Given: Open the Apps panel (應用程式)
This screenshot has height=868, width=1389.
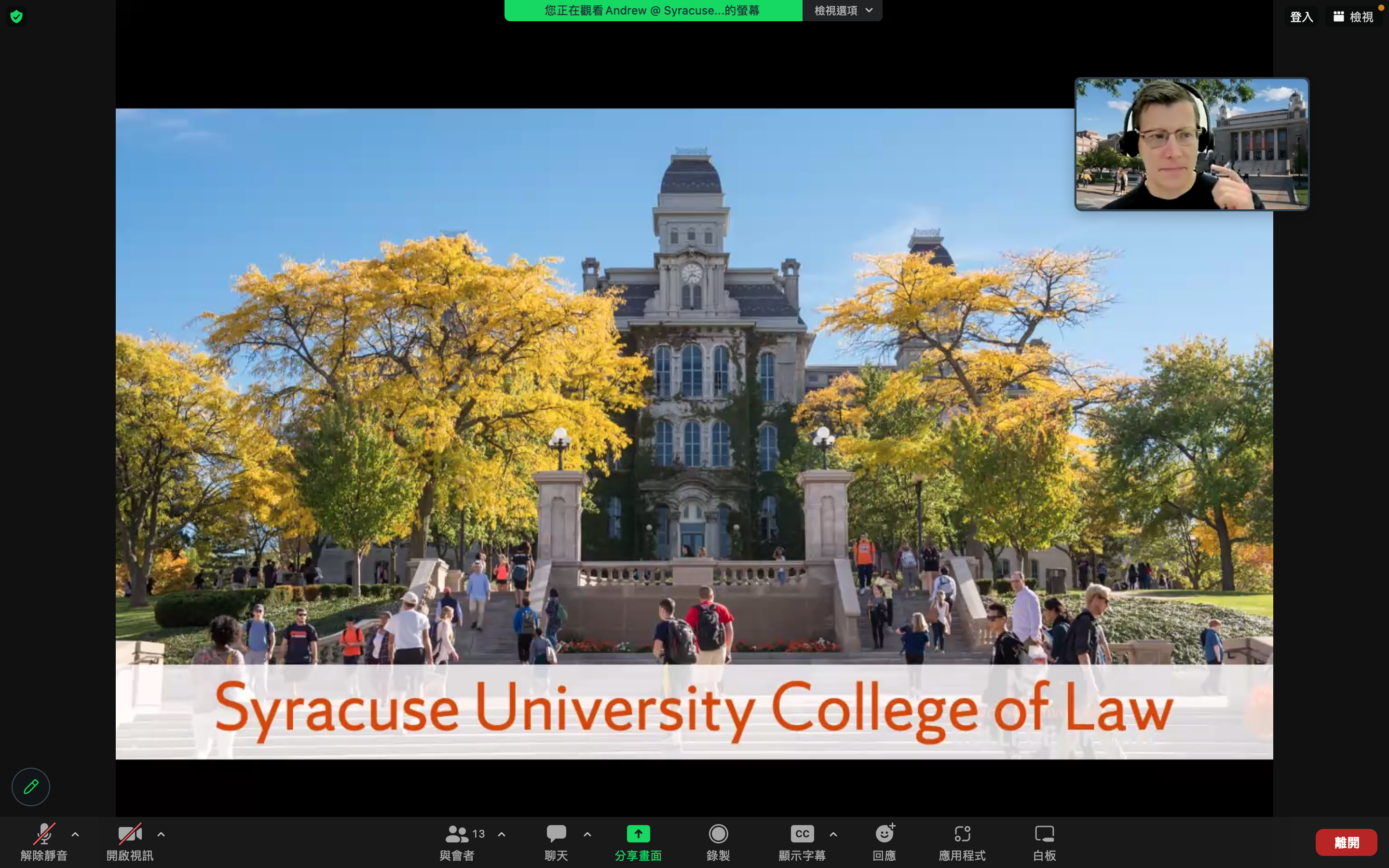Looking at the screenshot, I should (963, 841).
